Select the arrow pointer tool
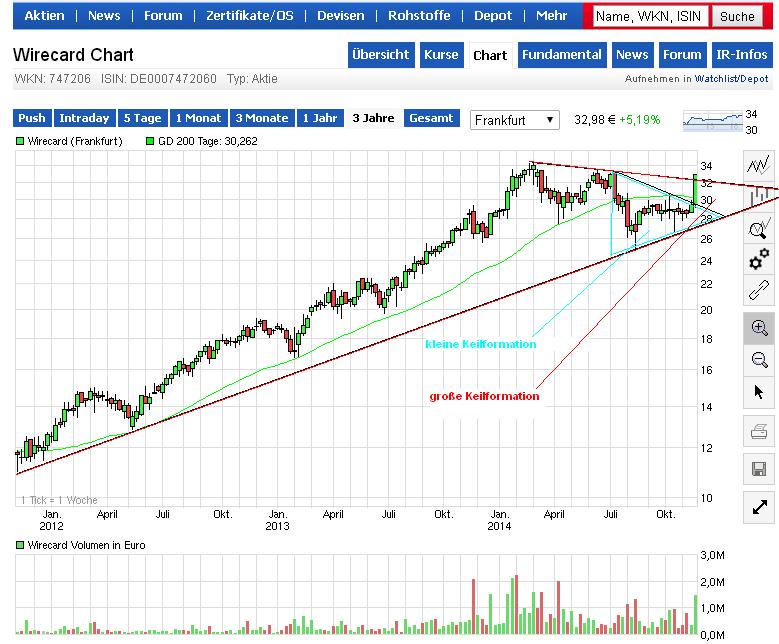779x644 pixels. tap(759, 392)
